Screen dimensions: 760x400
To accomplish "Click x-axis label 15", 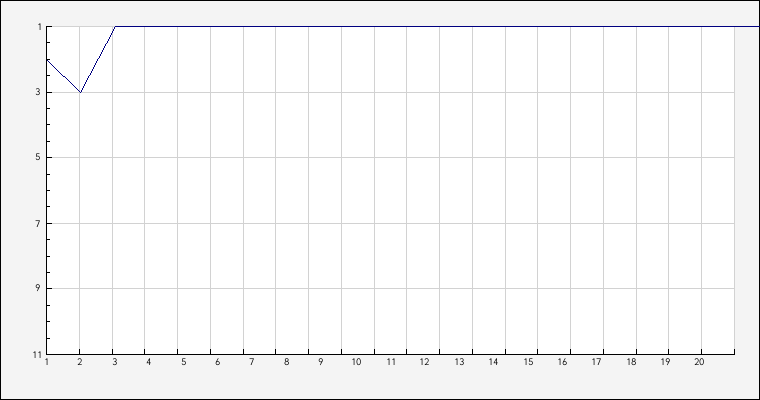I will (528, 362).
